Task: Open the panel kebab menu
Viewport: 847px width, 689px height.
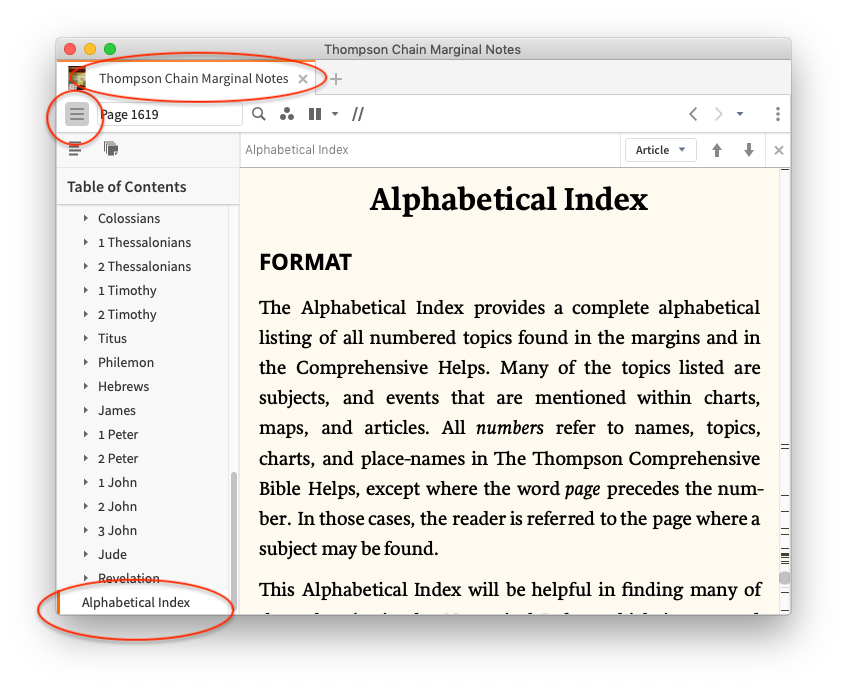Action: (x=778, y=114)
